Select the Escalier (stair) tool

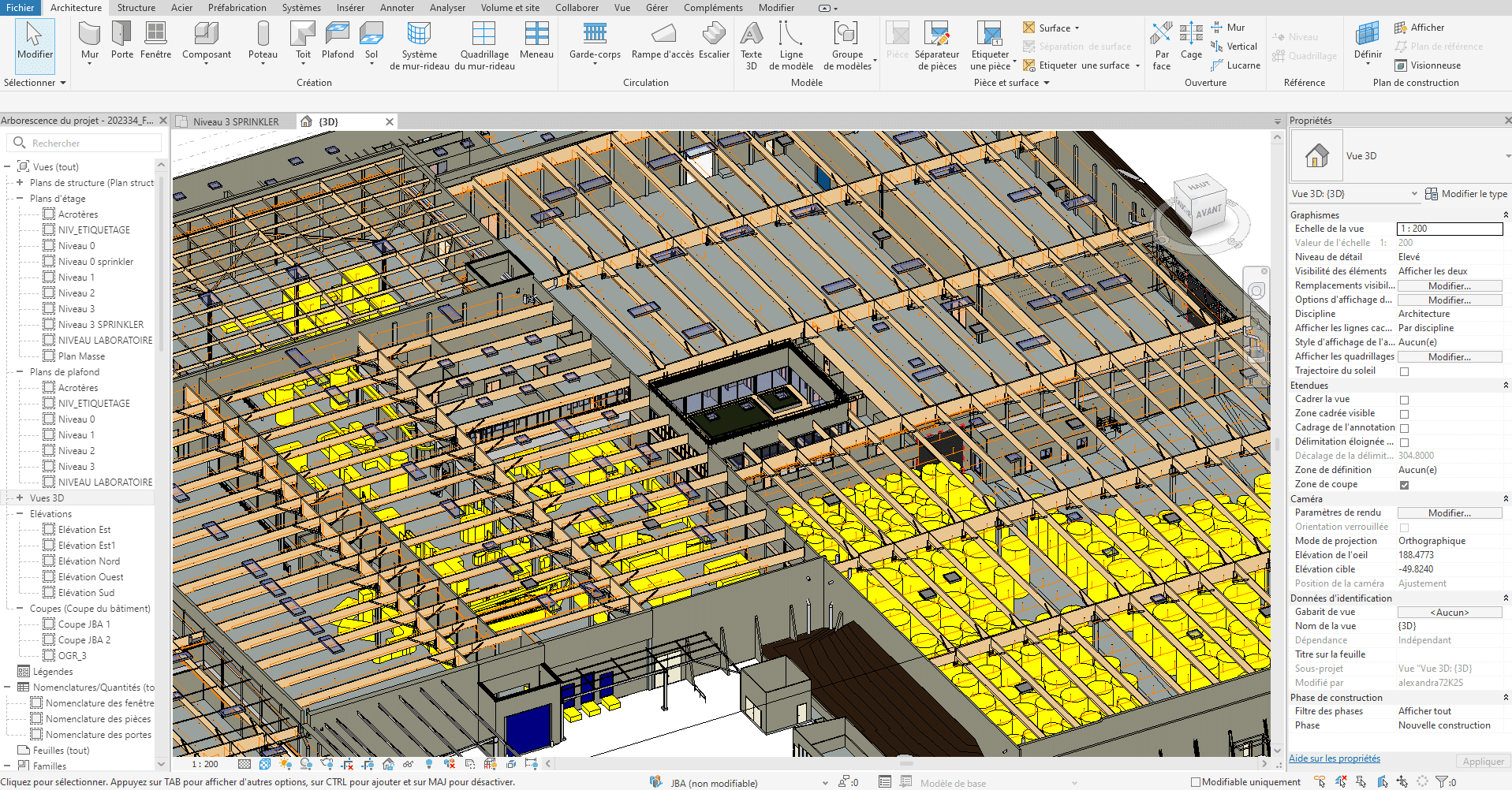pyautogui.click(x=714, y=41)
